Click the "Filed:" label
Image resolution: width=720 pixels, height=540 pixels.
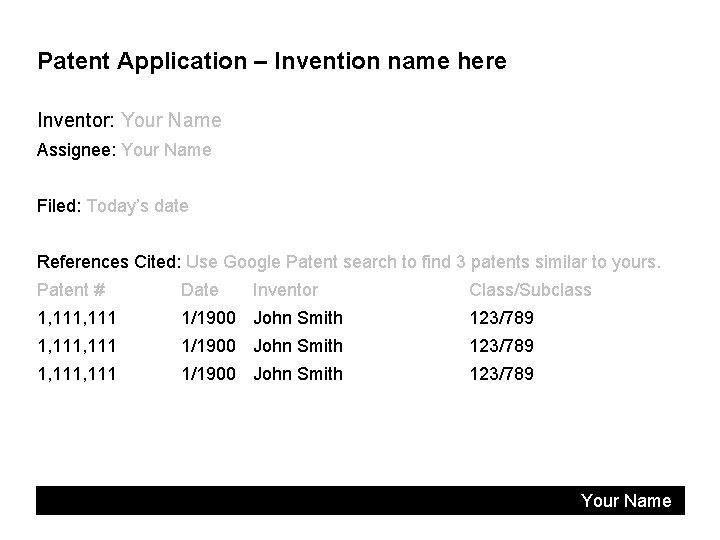[58, 207]
